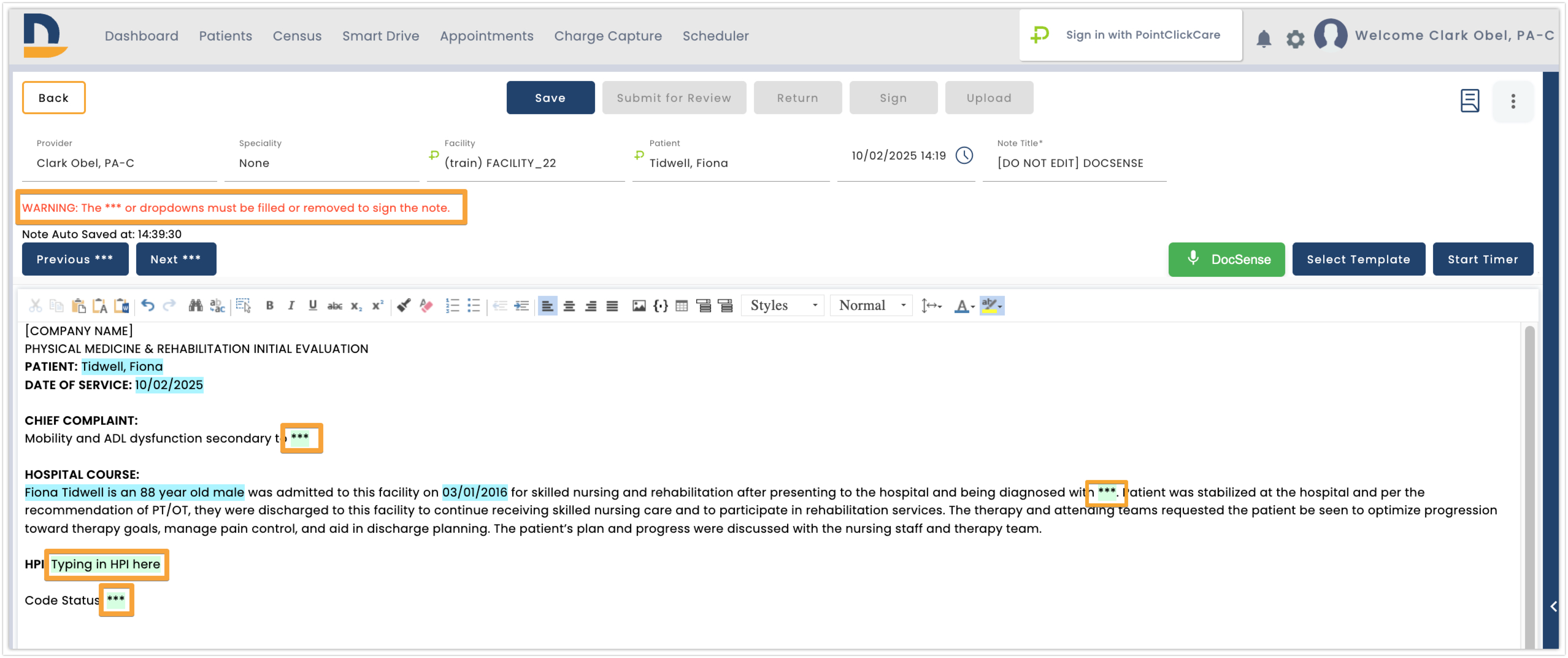Open the Scheduler menu
The image size is (1568, 658).
(716, 36)
